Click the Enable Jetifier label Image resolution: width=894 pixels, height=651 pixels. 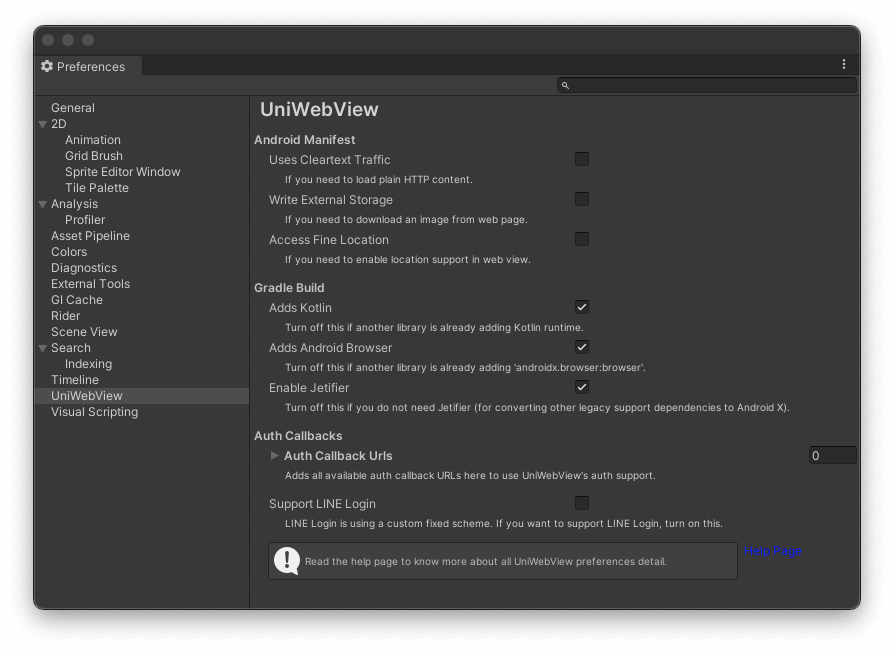click(309, 388)
